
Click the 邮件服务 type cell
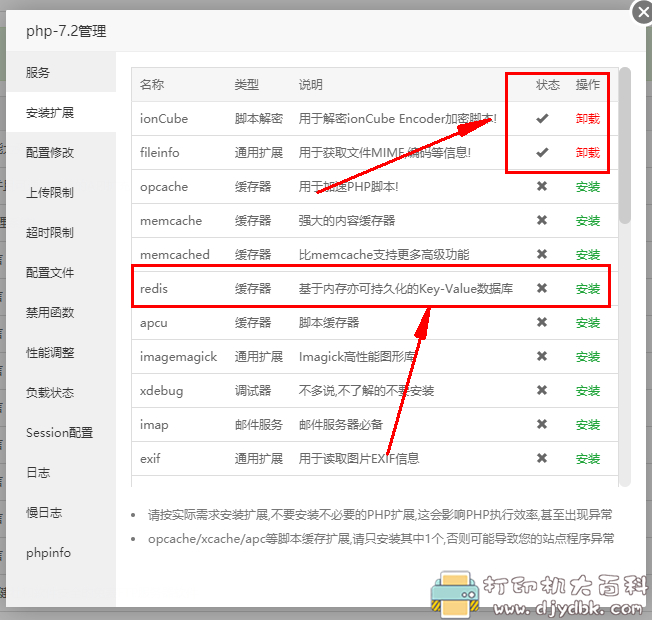tap(259, 425)
